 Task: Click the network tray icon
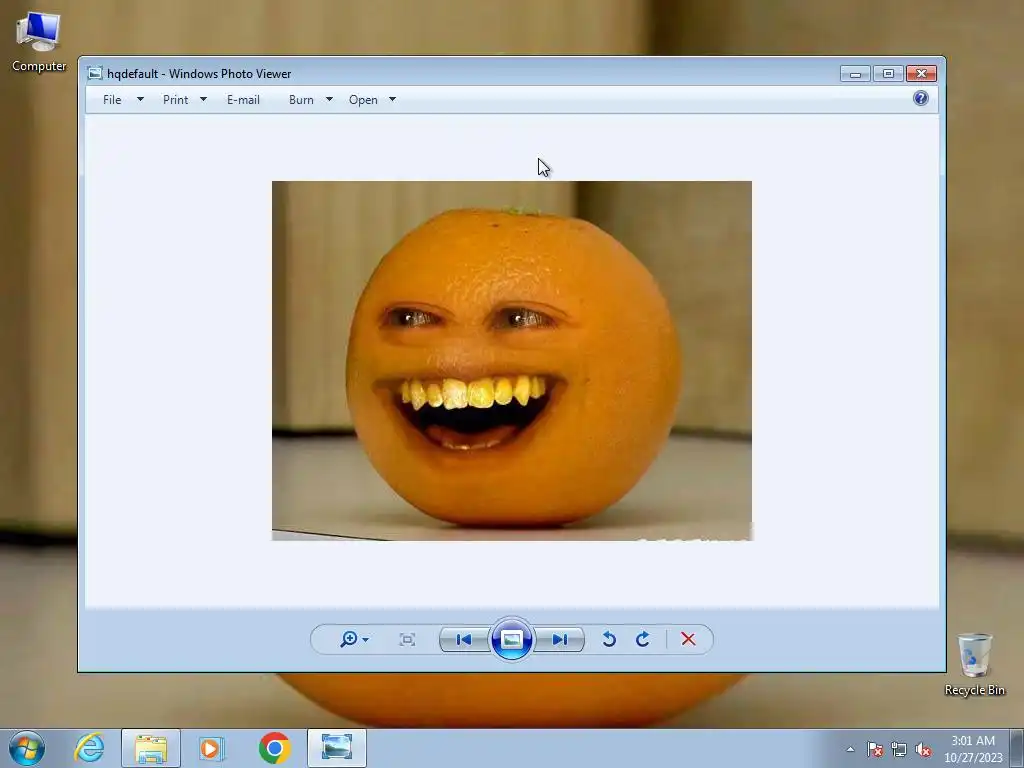pyautogui.click(x=899, y=749)
